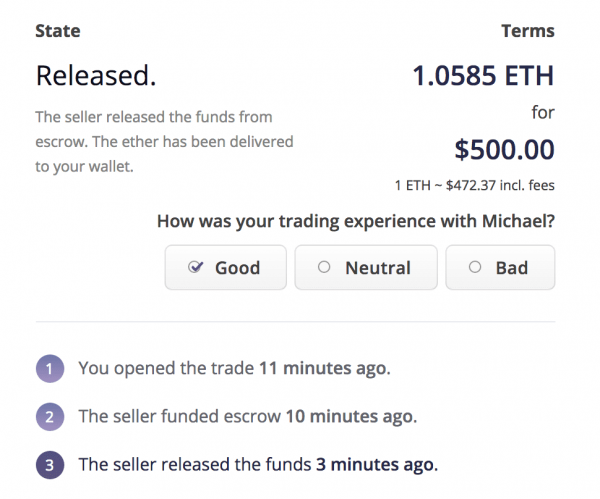Click the step 2 number badge

point(50,416)
